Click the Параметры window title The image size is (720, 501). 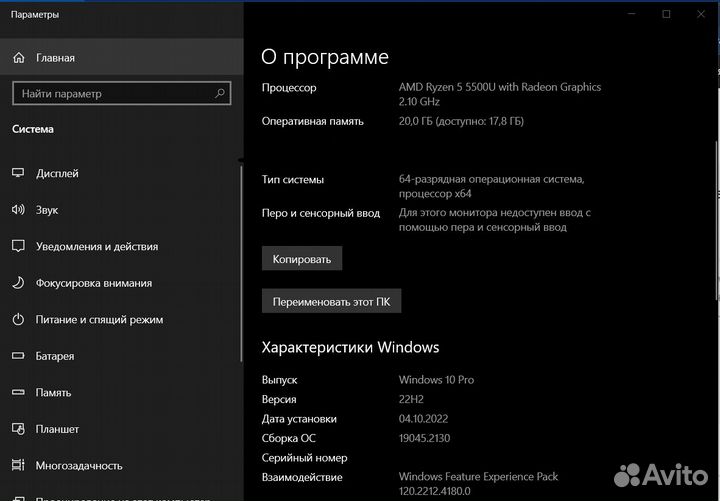pyautogui.click(x=35, y=15)
